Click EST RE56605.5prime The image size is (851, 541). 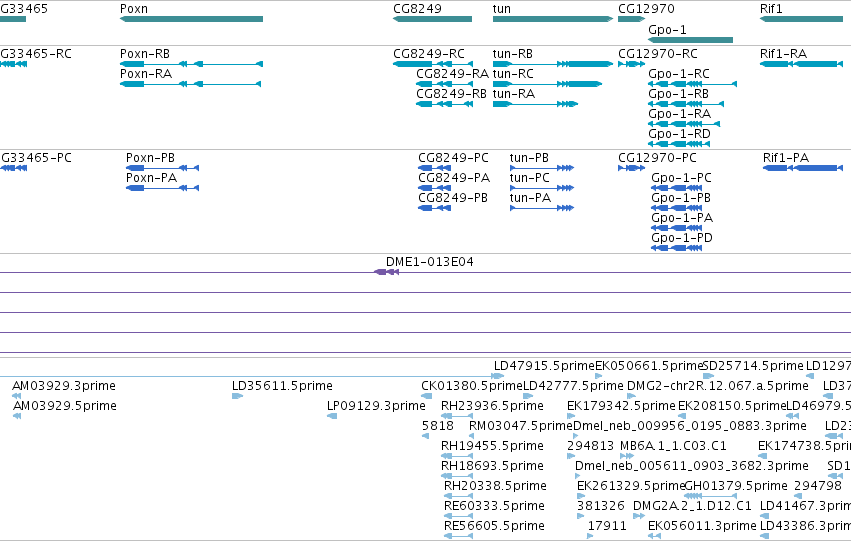[x=458, y=536]
